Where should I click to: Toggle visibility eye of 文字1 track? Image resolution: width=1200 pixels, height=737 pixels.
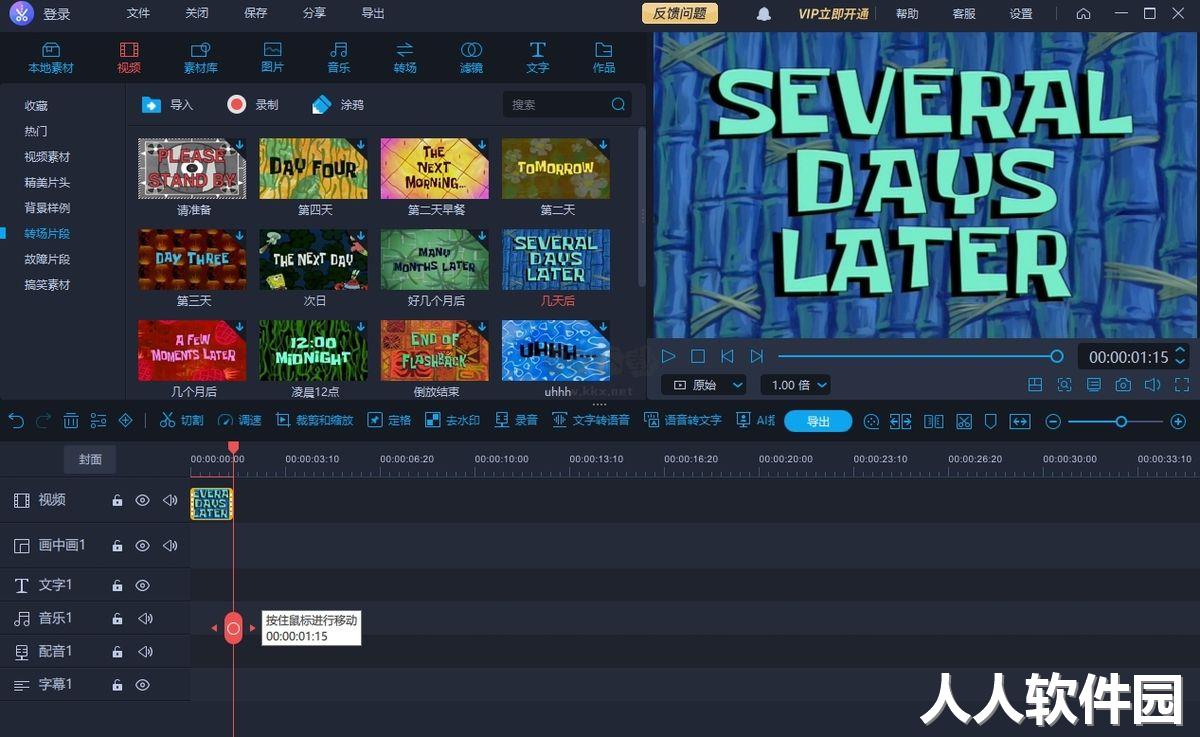point(143,585)
